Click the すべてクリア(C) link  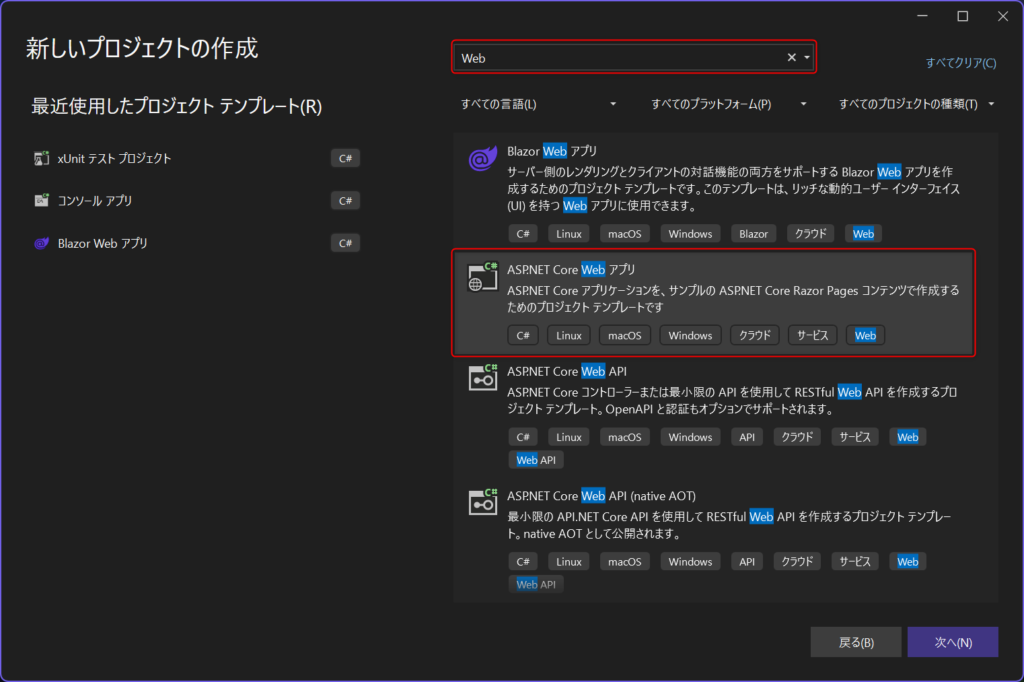tap(961, 63)
